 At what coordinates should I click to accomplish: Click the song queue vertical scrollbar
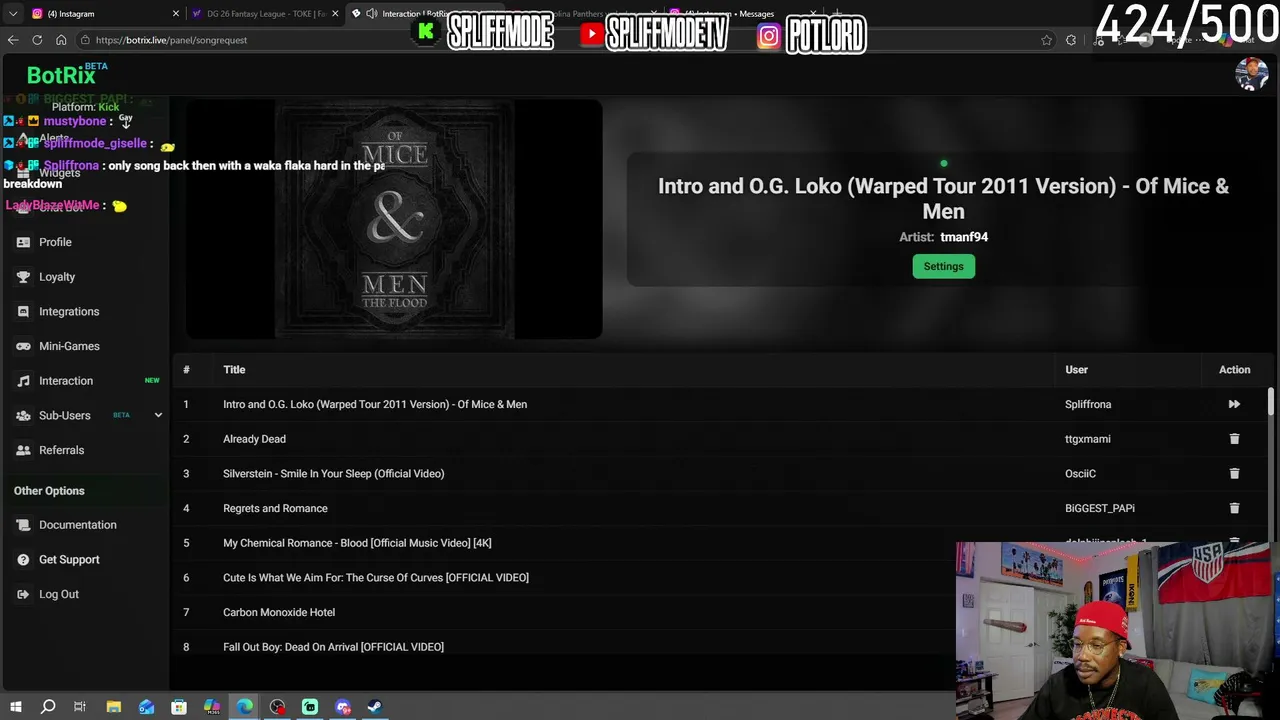coord(1271,402)
